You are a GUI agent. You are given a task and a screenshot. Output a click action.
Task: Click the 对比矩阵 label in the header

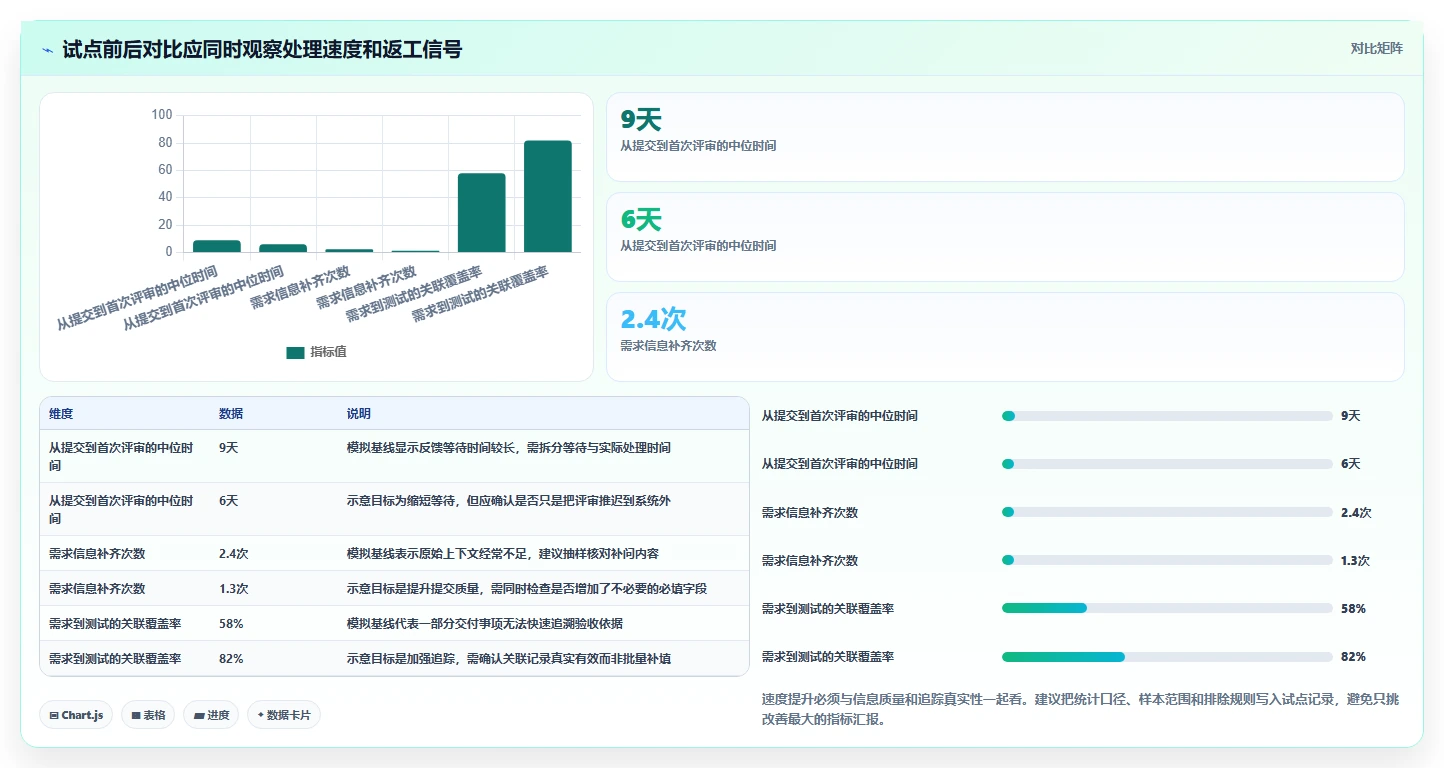tap(1376, 49)
